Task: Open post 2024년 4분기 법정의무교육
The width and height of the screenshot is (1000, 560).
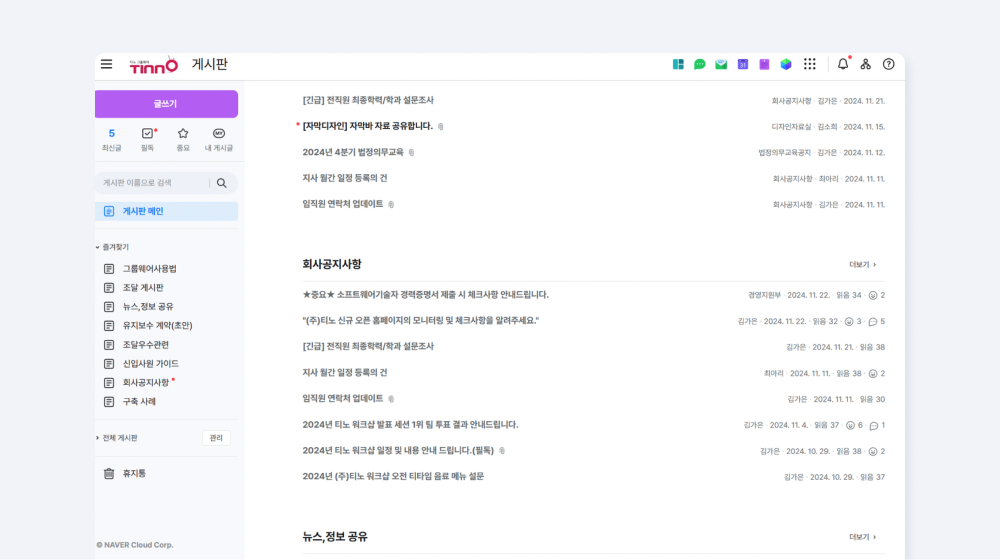Action: tap(353, 152)
